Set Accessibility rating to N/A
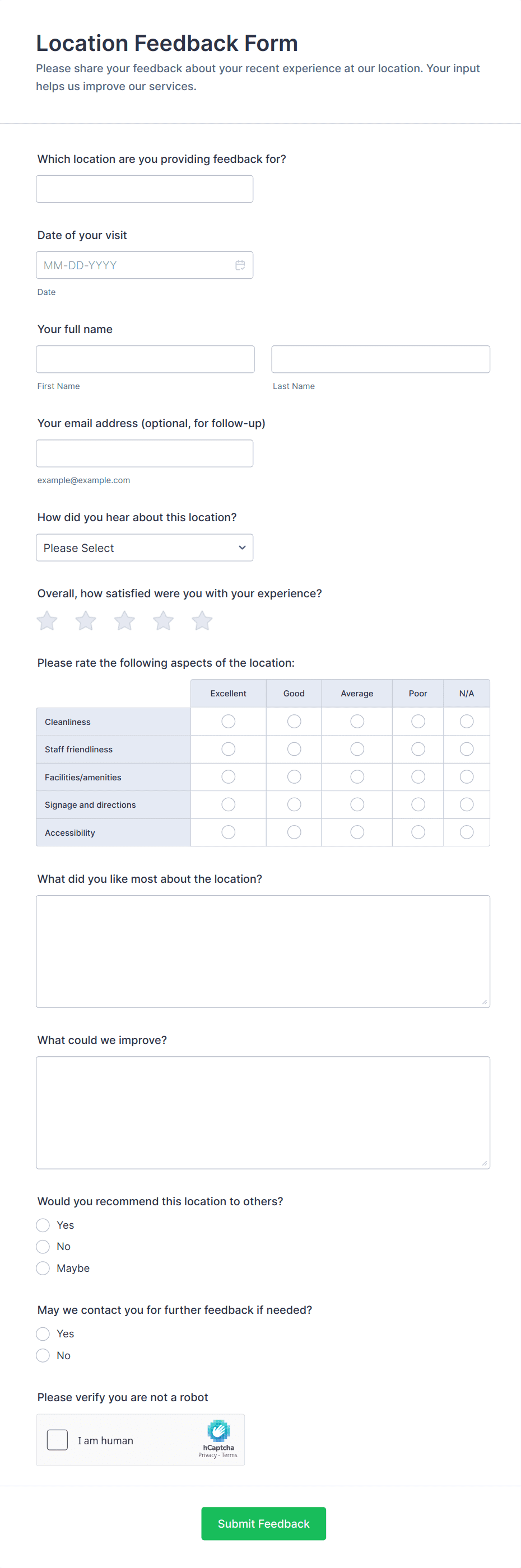The height and width of the screenshot is (1568, 521). 466,832
